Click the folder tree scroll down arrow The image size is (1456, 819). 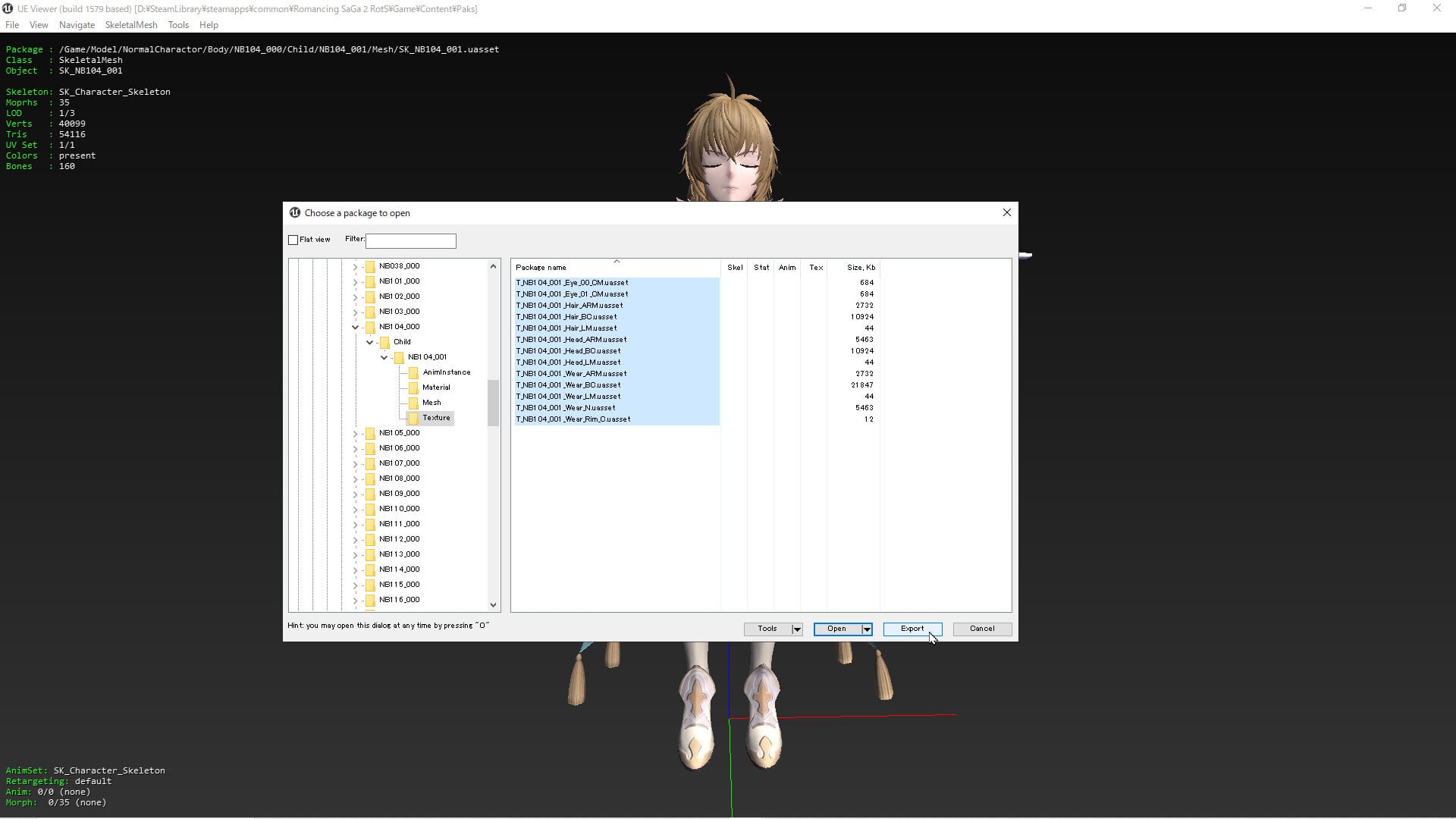click(x=494, y=604)
